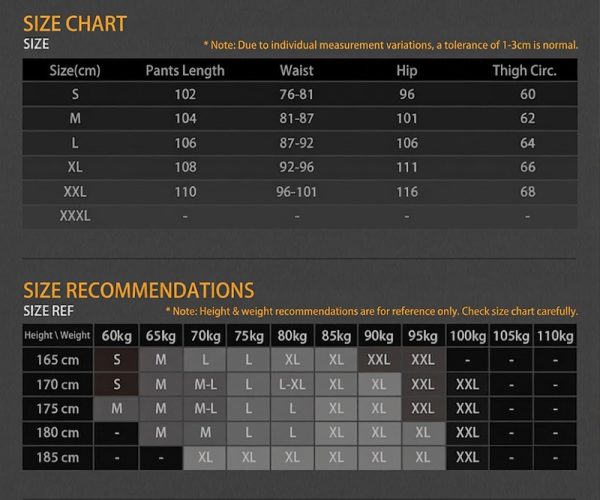This screenshot has height=500, width=600.
Task: Click the tolerance note about 1-3cm
Action: pyautogui.click(x=391, y=45)
